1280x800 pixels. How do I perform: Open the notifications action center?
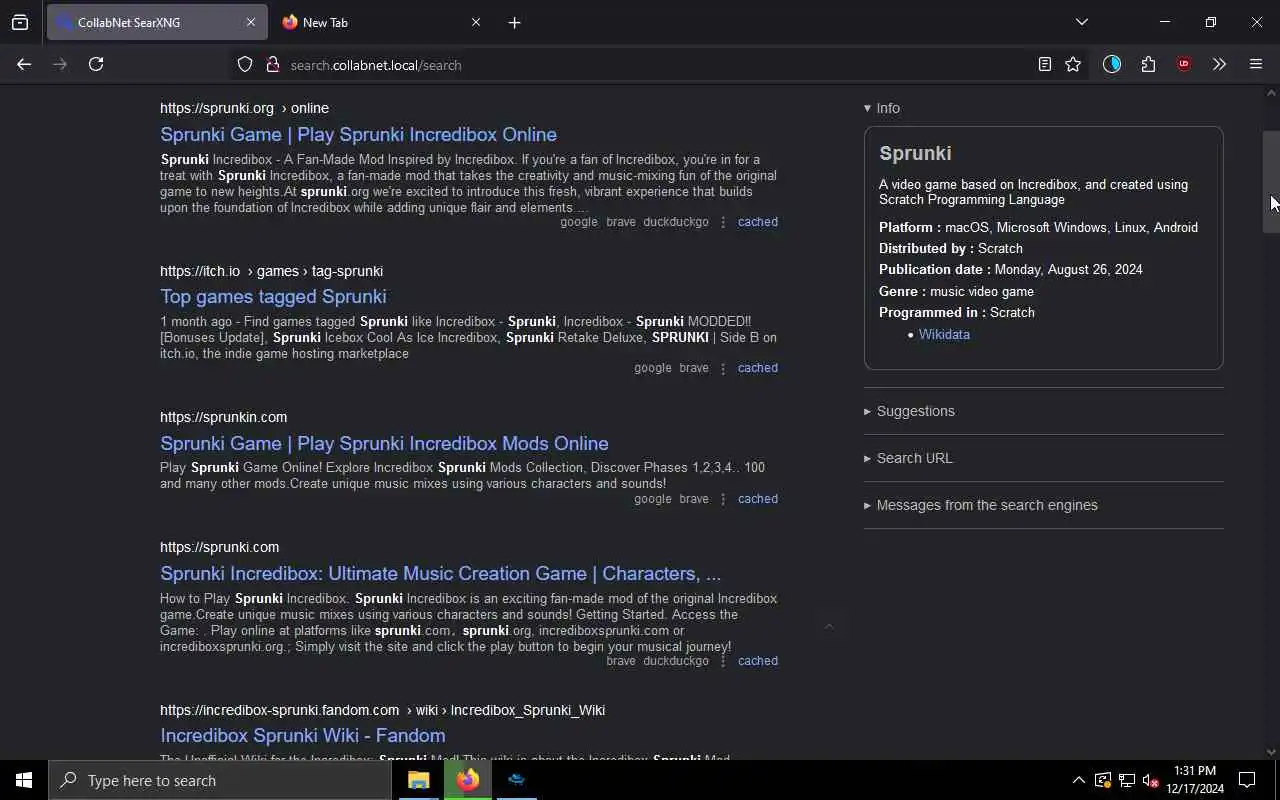1247,780
